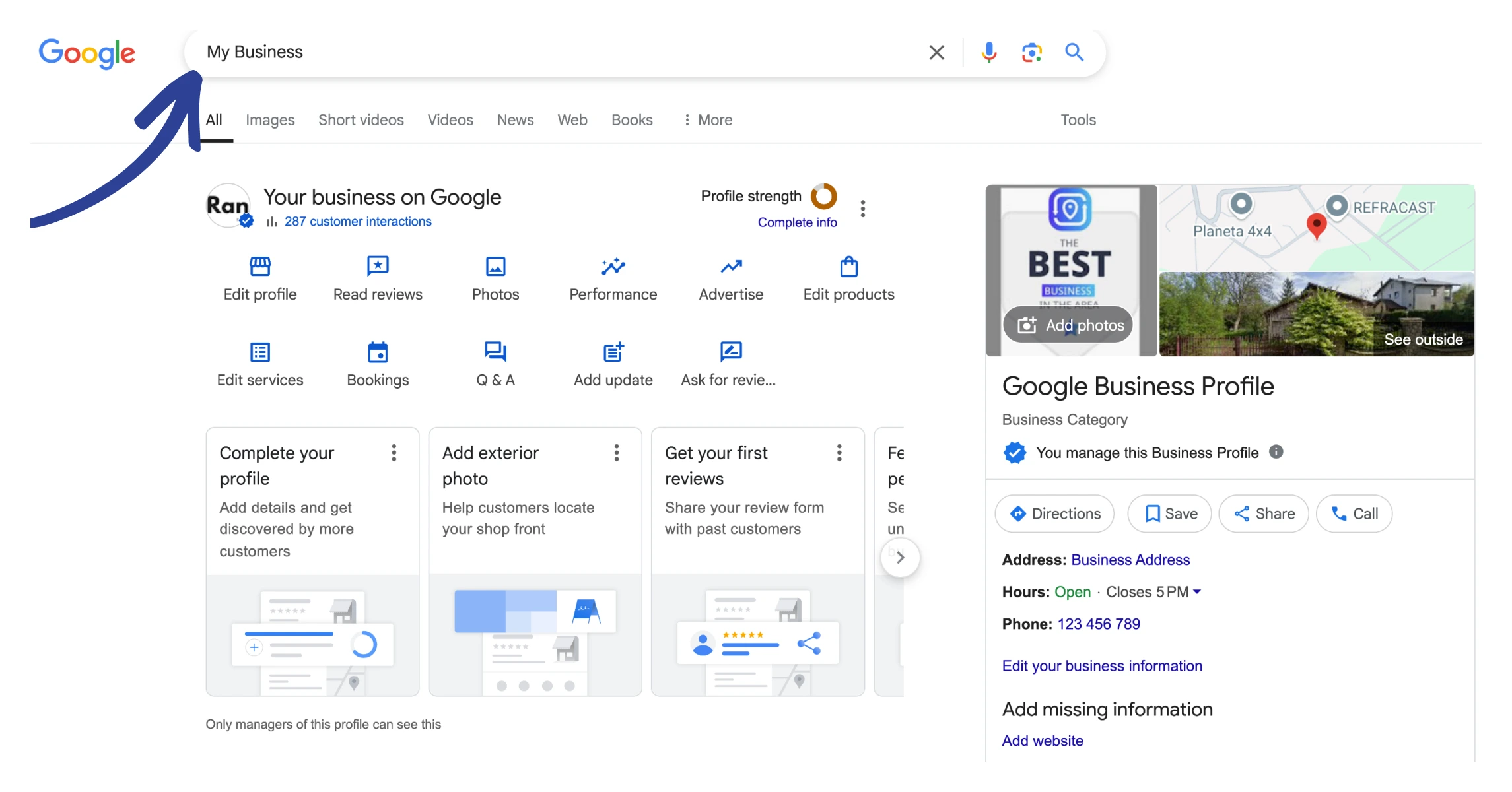Expand business hours dropdown arrow
Image resolution: width=1512 pixels, height=792 pixels.
(1197, 592)
